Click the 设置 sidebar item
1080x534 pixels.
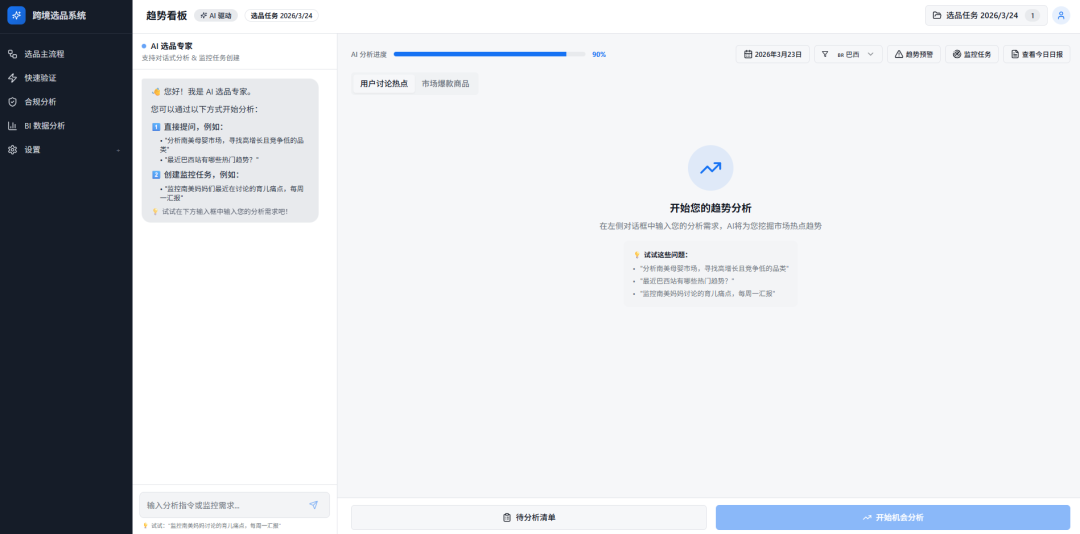[66, 150]
